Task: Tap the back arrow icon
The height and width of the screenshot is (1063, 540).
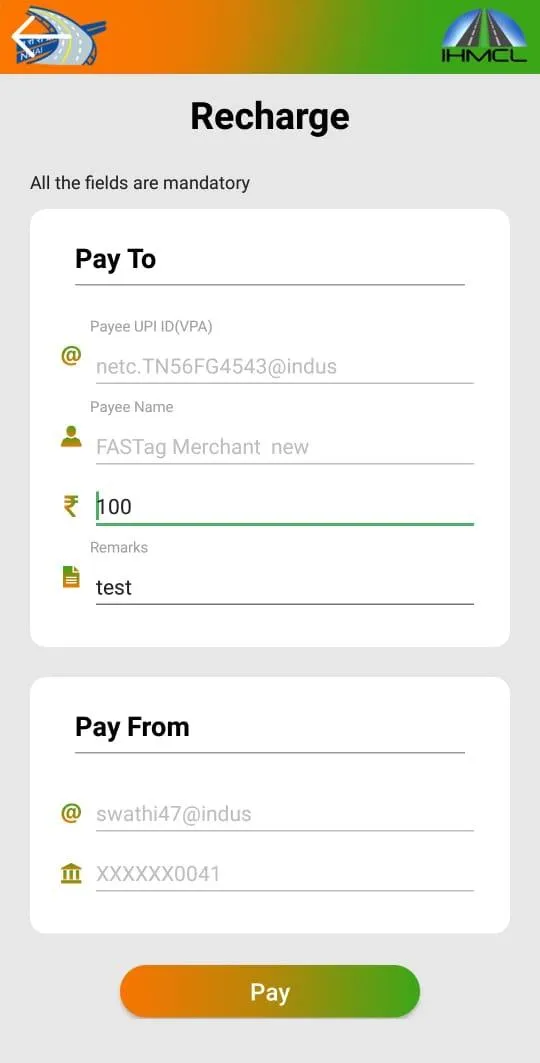Action: 35,35
